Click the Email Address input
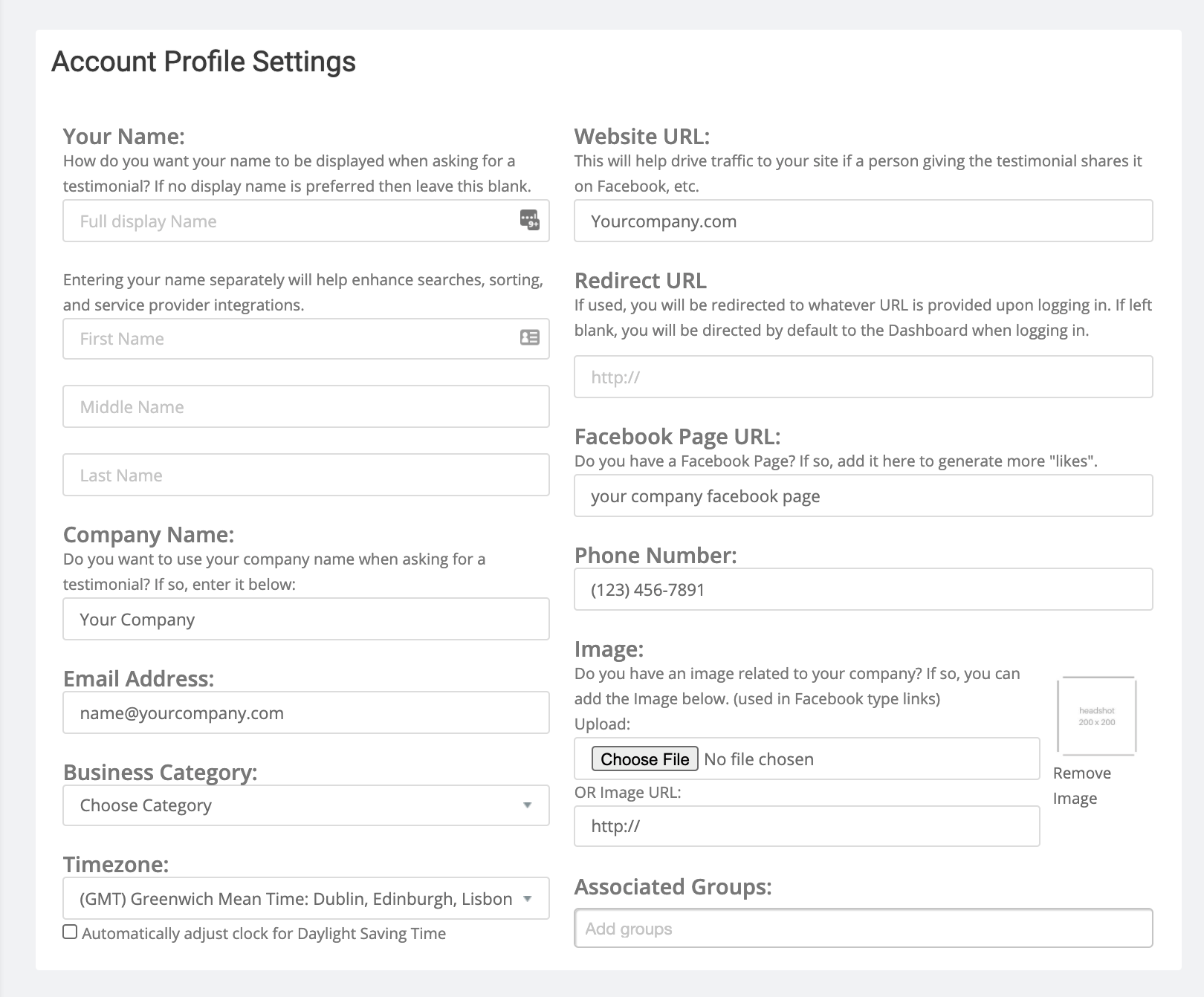The width and height of the screenshot is (1204, 997). 305,712
